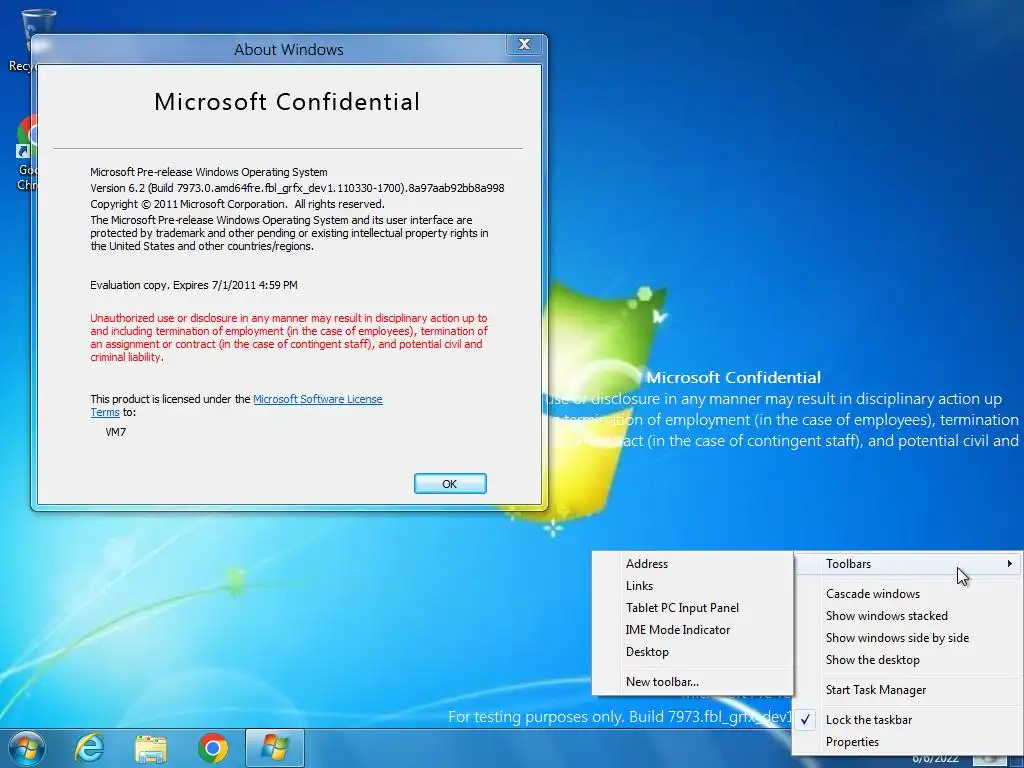1024x768 pixels.
Task: Open Start Task Manager
Action: point(908,690)
